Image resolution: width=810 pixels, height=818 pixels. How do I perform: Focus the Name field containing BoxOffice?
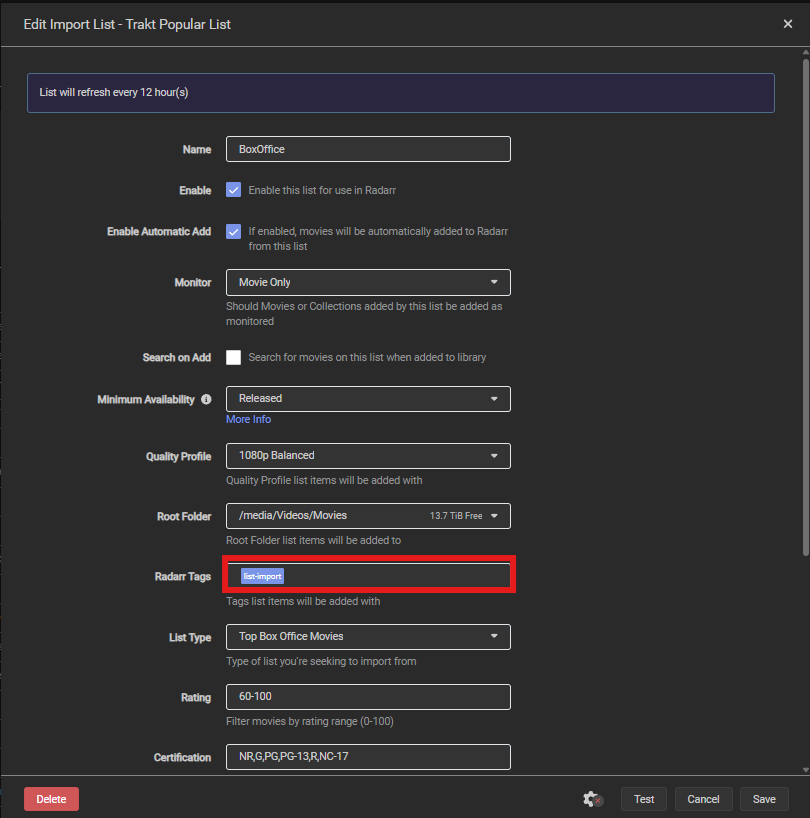point(368,149)
